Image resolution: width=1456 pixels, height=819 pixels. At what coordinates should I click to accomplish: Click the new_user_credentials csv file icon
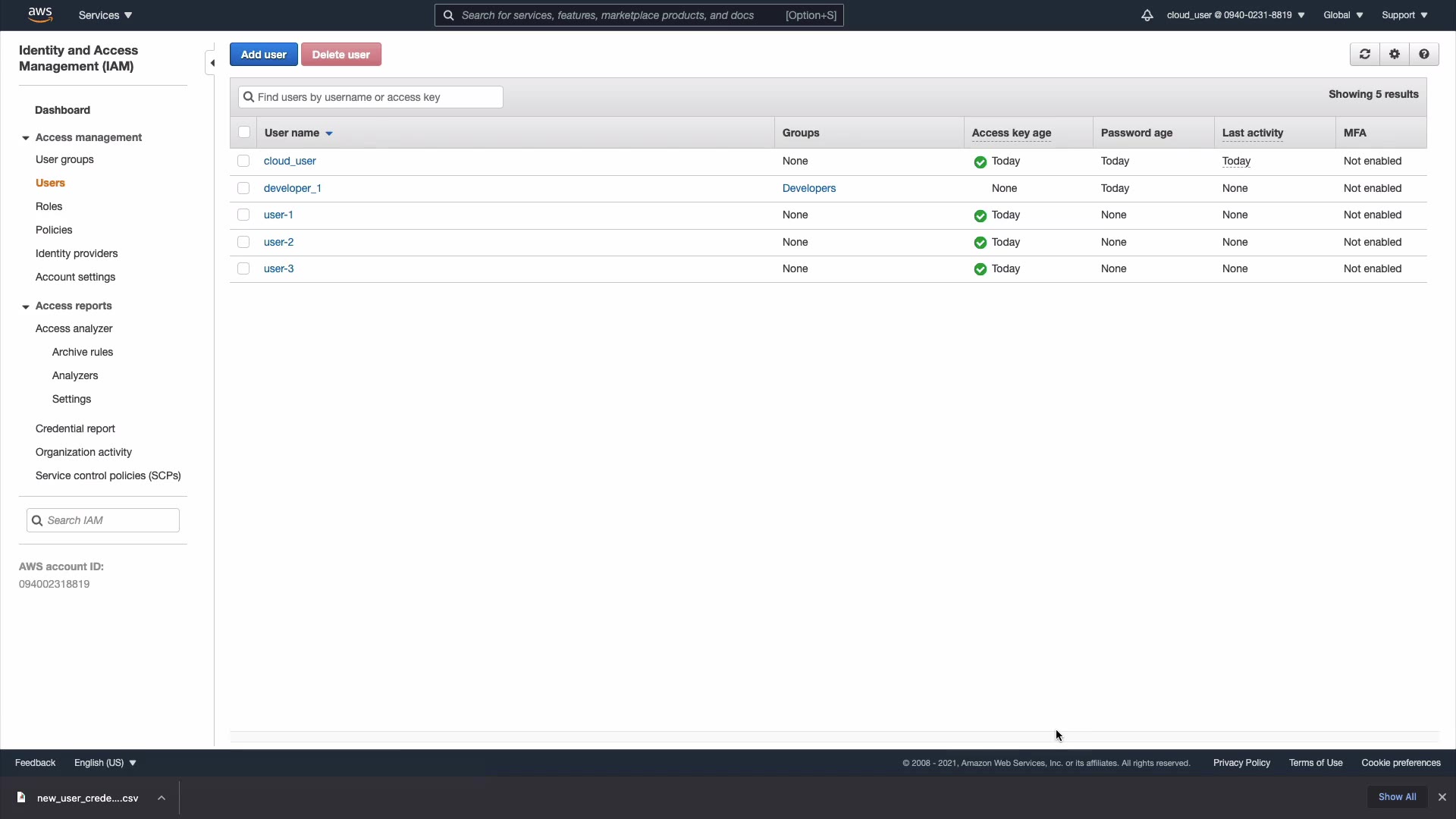21,798
